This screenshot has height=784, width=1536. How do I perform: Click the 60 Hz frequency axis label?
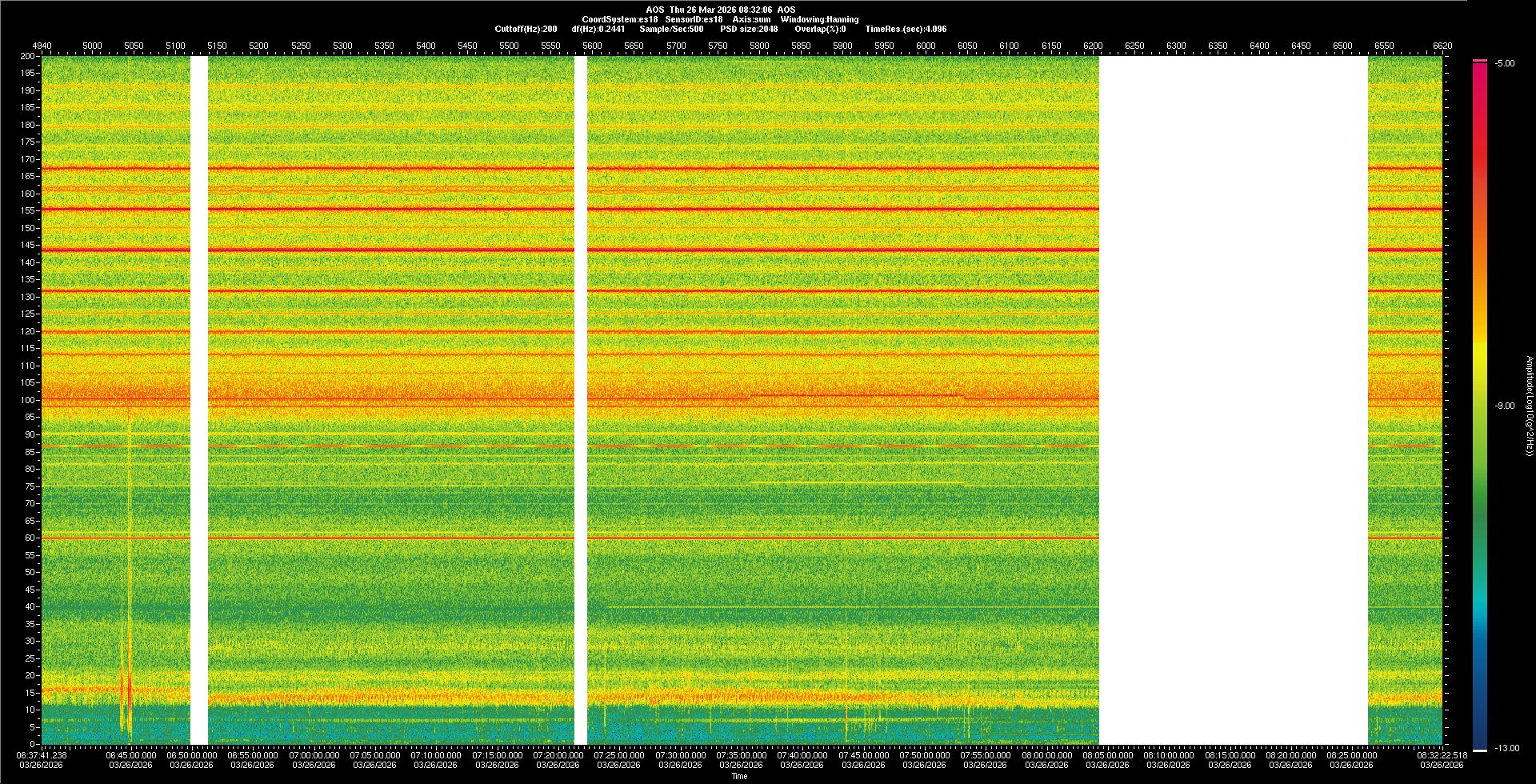coord(29,538)
